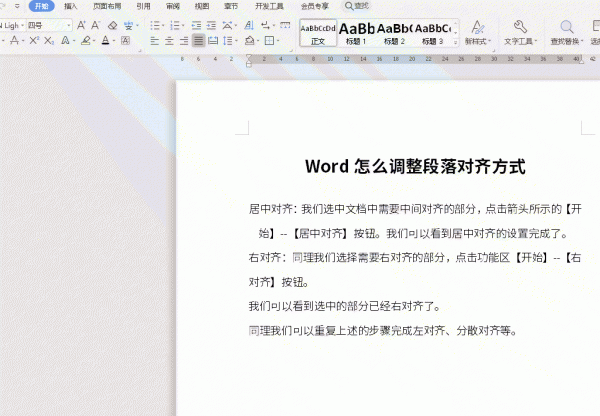Expand bullets style dropdown arrow
Viewport: 600px width, 416px height.
point(163,26)
